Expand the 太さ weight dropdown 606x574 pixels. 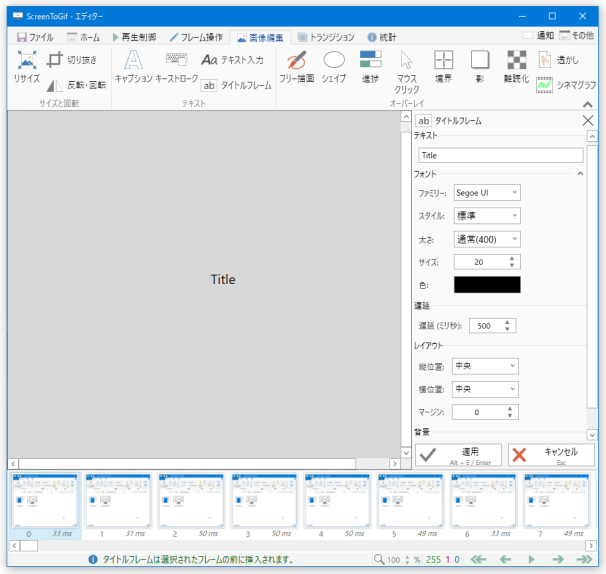[486, 238]
